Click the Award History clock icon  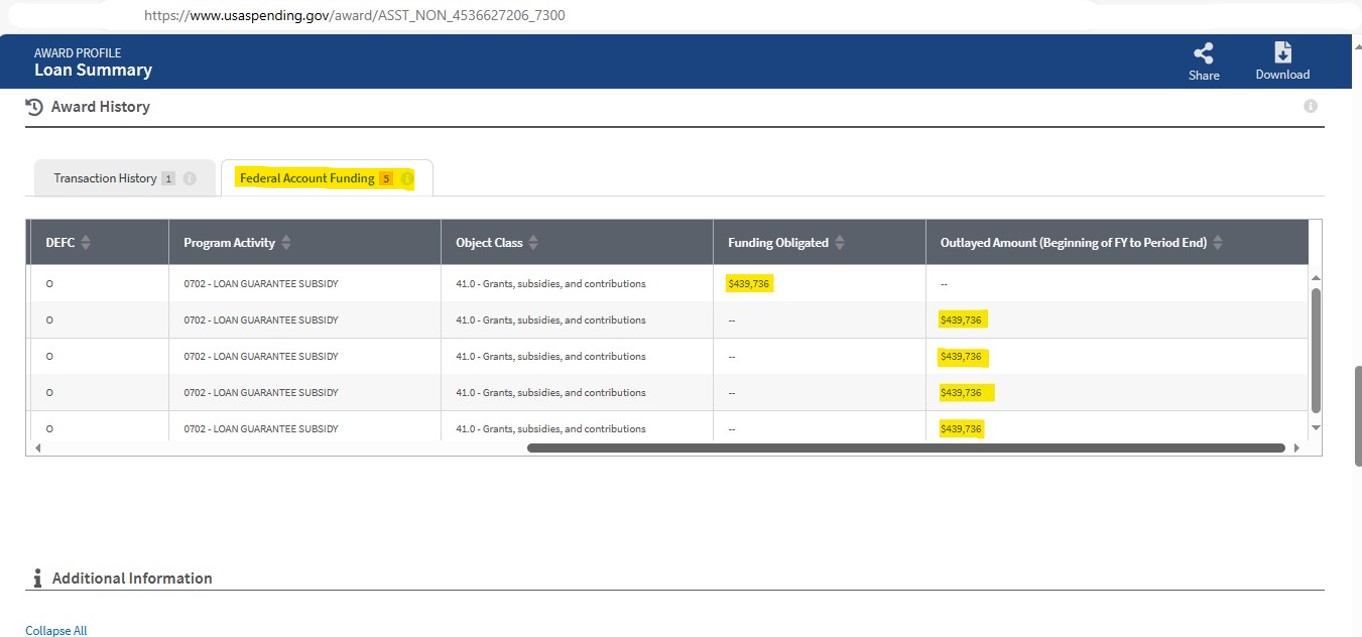point(34,107)
